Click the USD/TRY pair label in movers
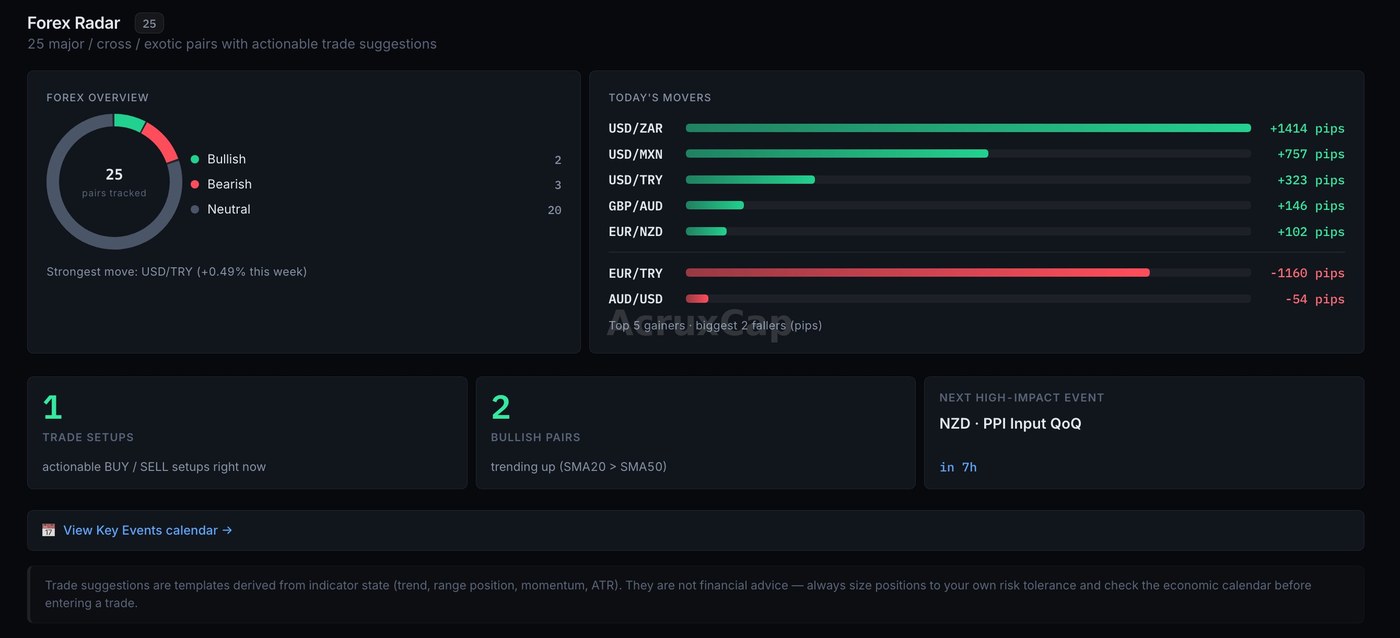 tap(635, 180)
